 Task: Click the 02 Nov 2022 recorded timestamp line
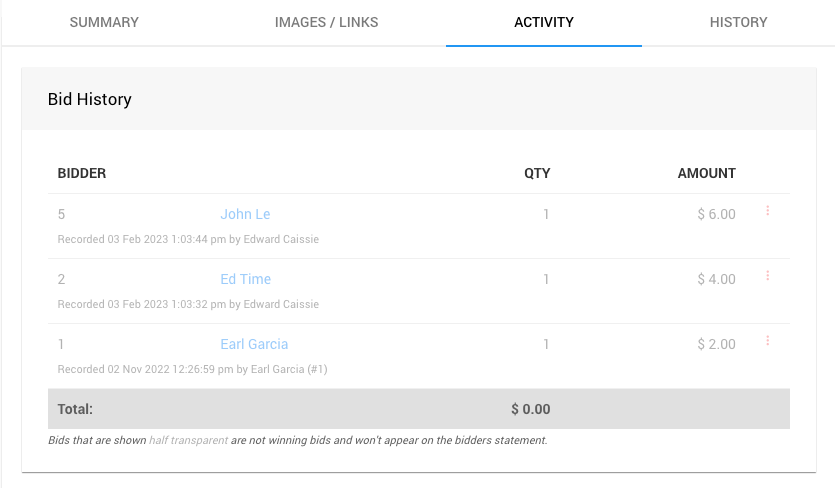(x=192, y=369)
